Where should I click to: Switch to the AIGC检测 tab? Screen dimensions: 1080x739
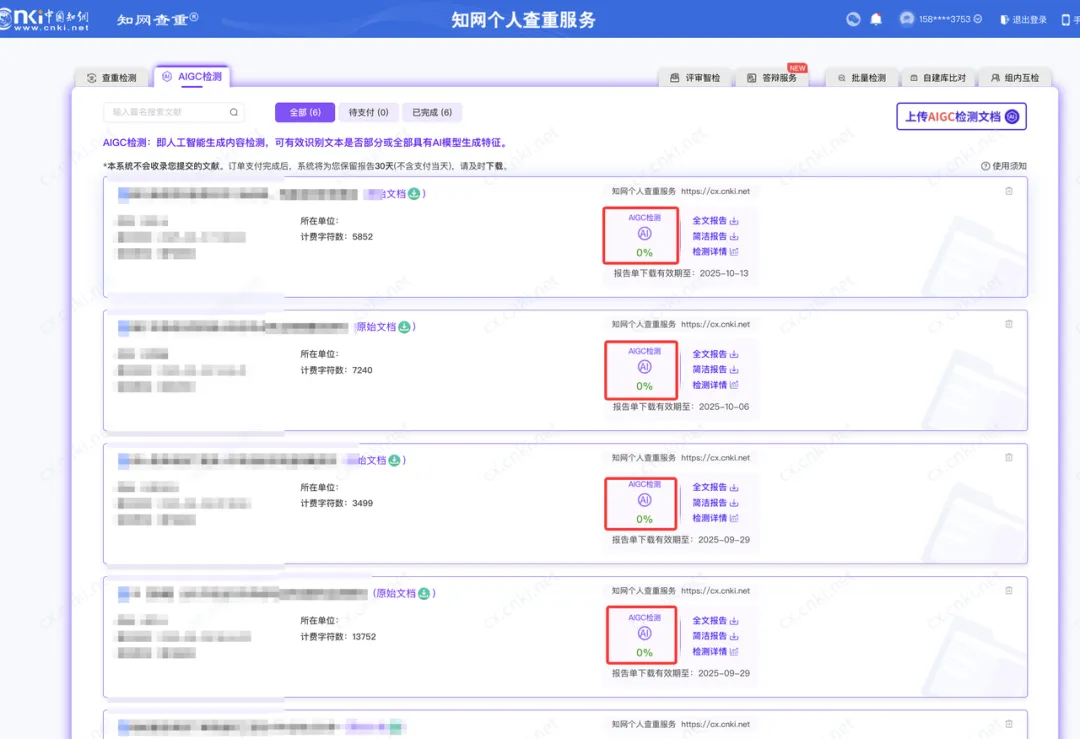coord(192,76)
